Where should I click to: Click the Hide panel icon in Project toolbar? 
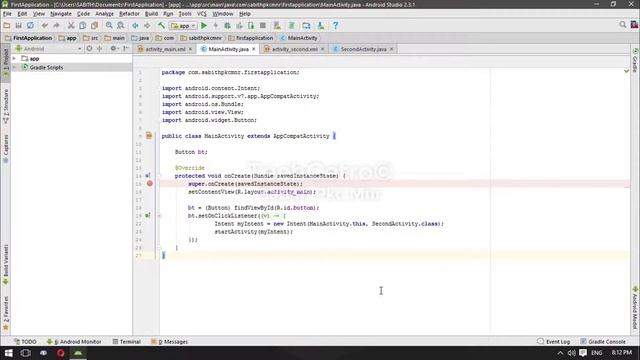[126, 49]
